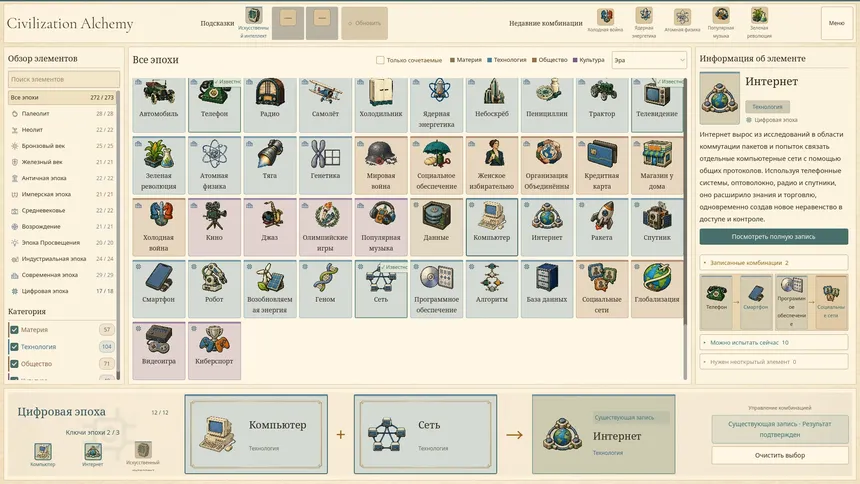
Task: Click the Технология tag under Интернет
Action: 767,106
